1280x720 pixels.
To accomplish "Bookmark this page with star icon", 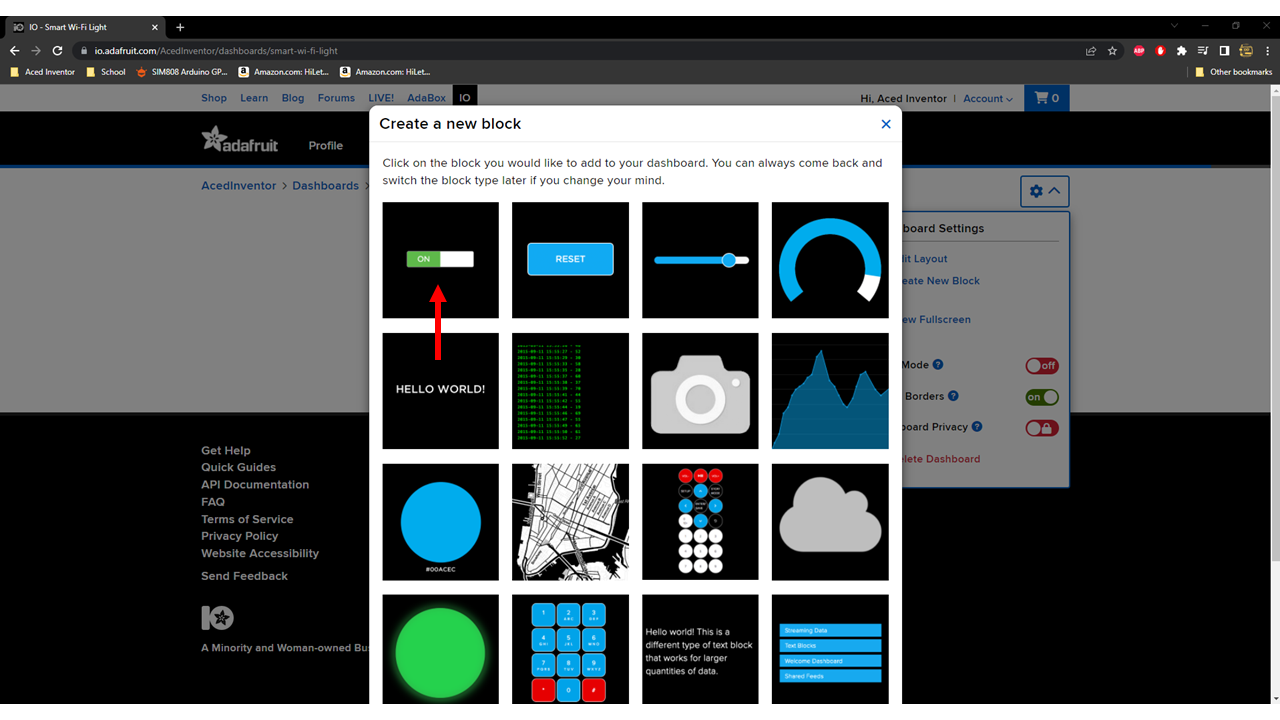I will [x=1112, y=51].
